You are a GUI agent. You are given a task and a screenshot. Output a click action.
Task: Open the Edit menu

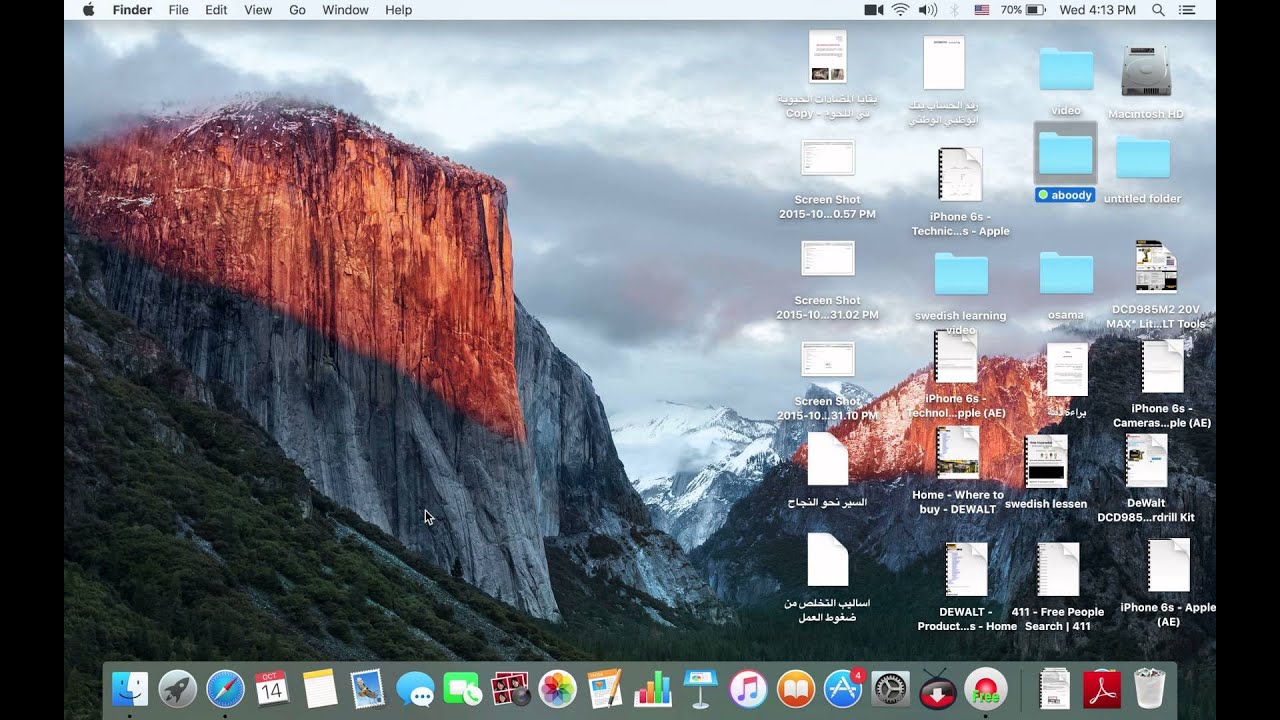tap(216, 10)
